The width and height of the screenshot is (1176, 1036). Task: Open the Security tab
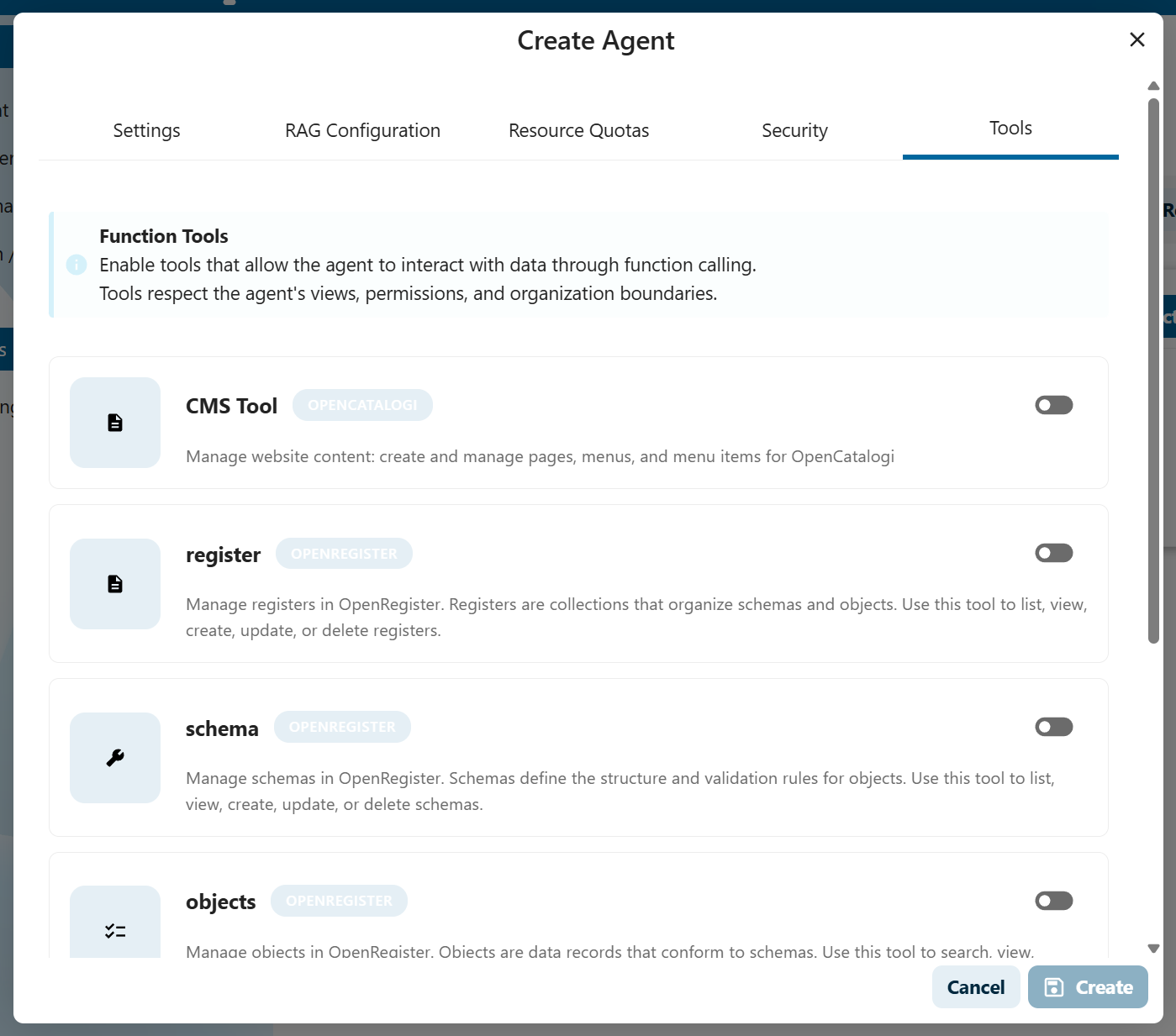[x=794, y=130]
